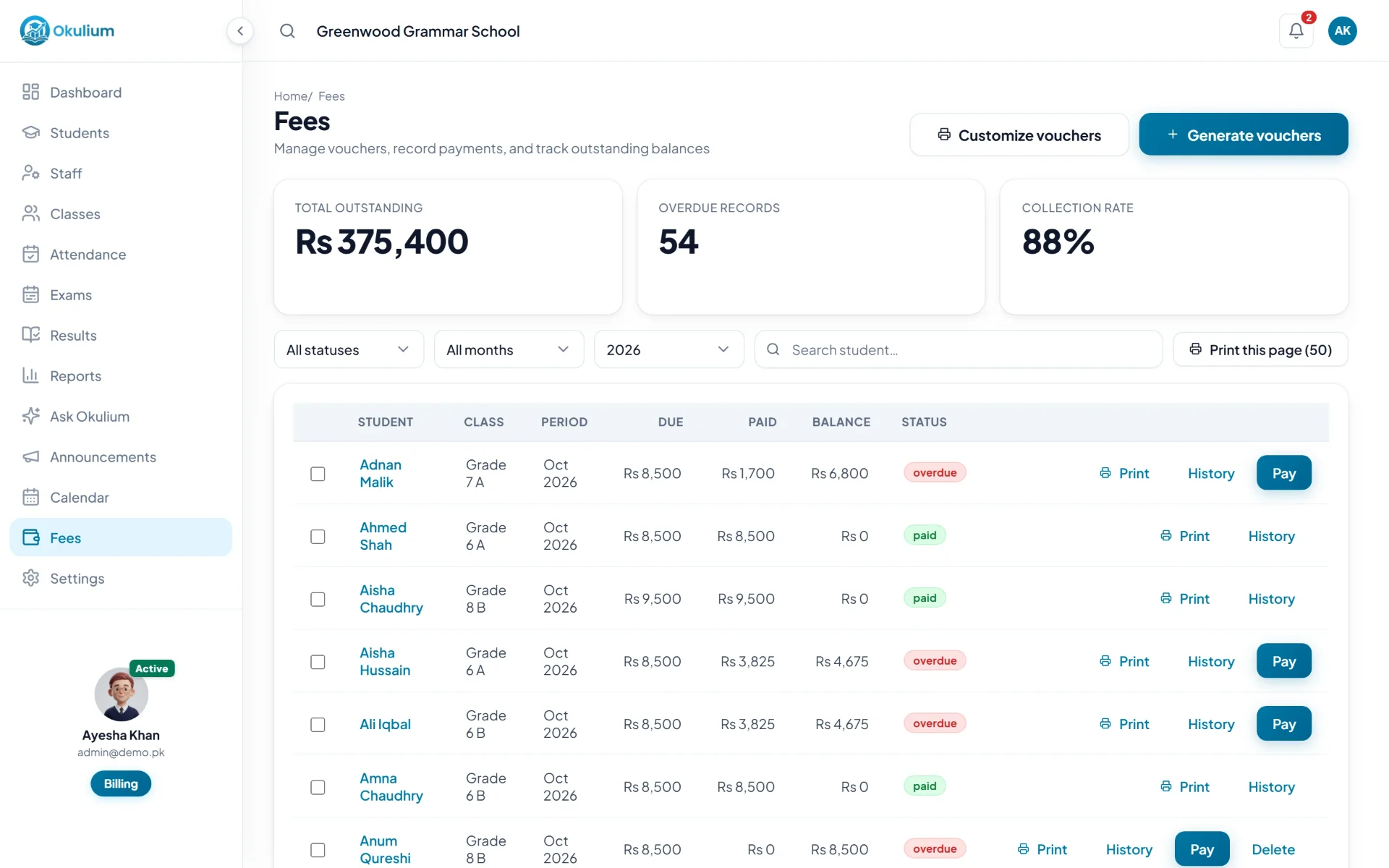Screen dimensions: 1389x868
Task: Open the Calendar menu item
Action: pyautogui.click(x=121, y=497)
